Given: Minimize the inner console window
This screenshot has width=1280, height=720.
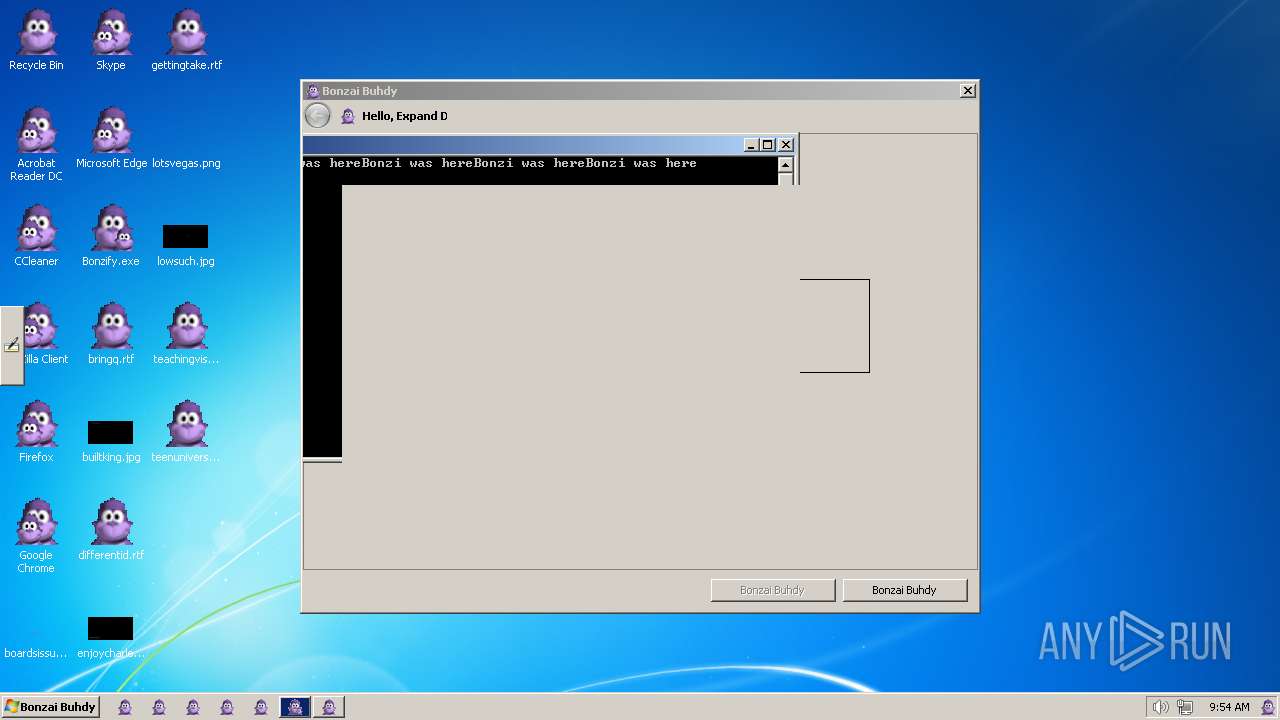Looking at the screenshot, I should [751, 145].
